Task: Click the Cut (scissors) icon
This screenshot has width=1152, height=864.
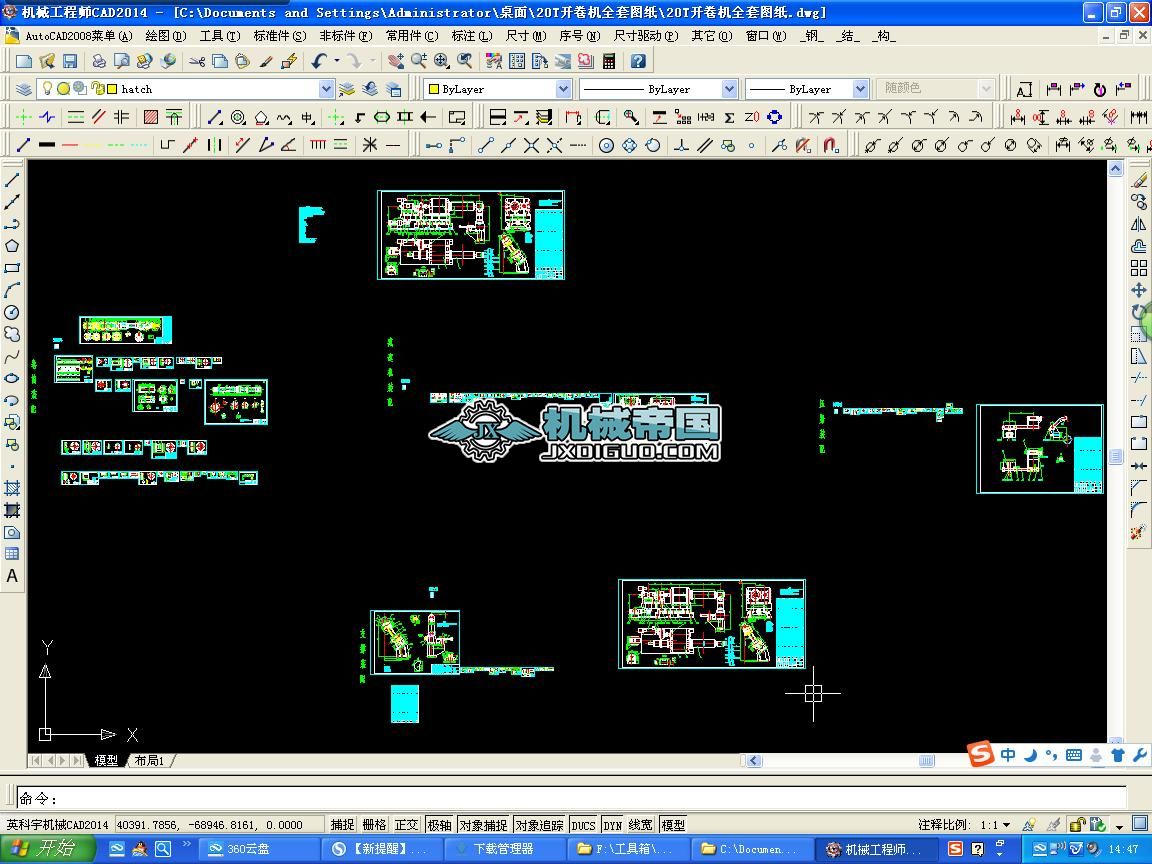Action: tap(197, 62)
